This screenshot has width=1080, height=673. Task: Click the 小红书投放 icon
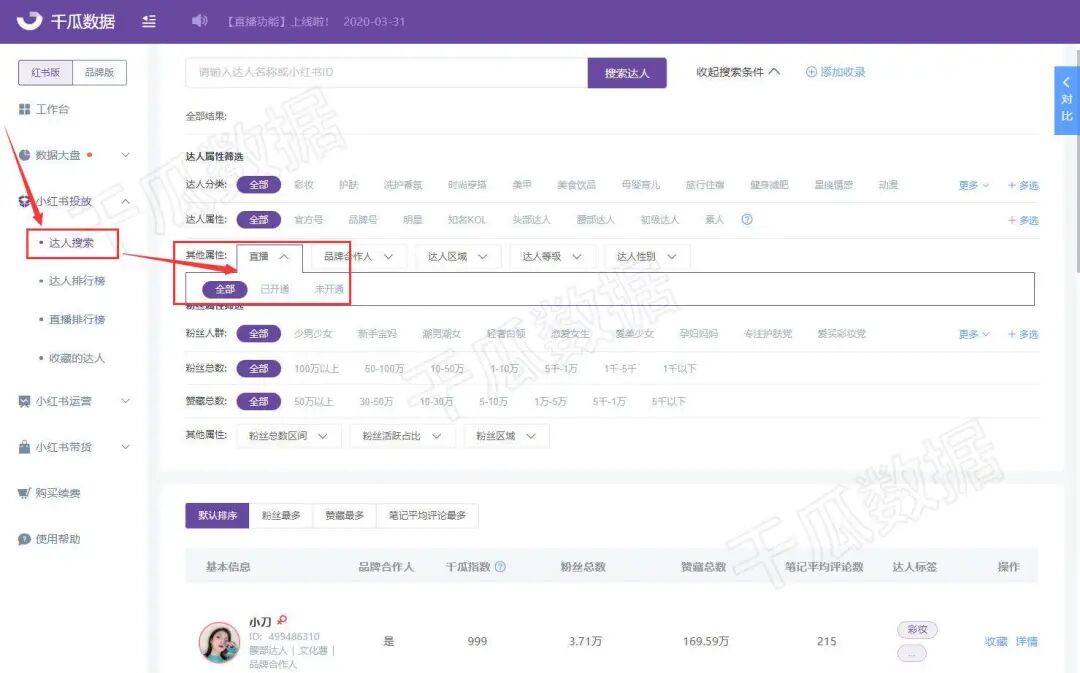[25, 201]
